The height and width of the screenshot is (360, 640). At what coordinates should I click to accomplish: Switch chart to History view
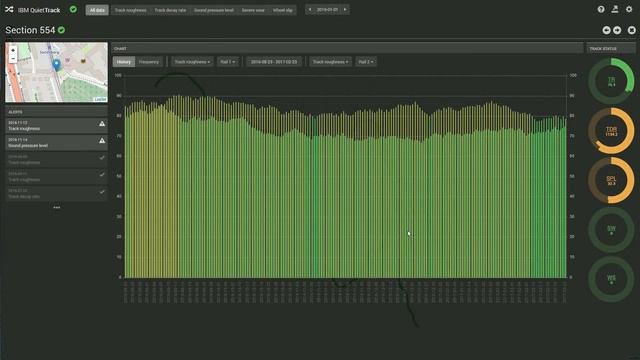point(124,62)
